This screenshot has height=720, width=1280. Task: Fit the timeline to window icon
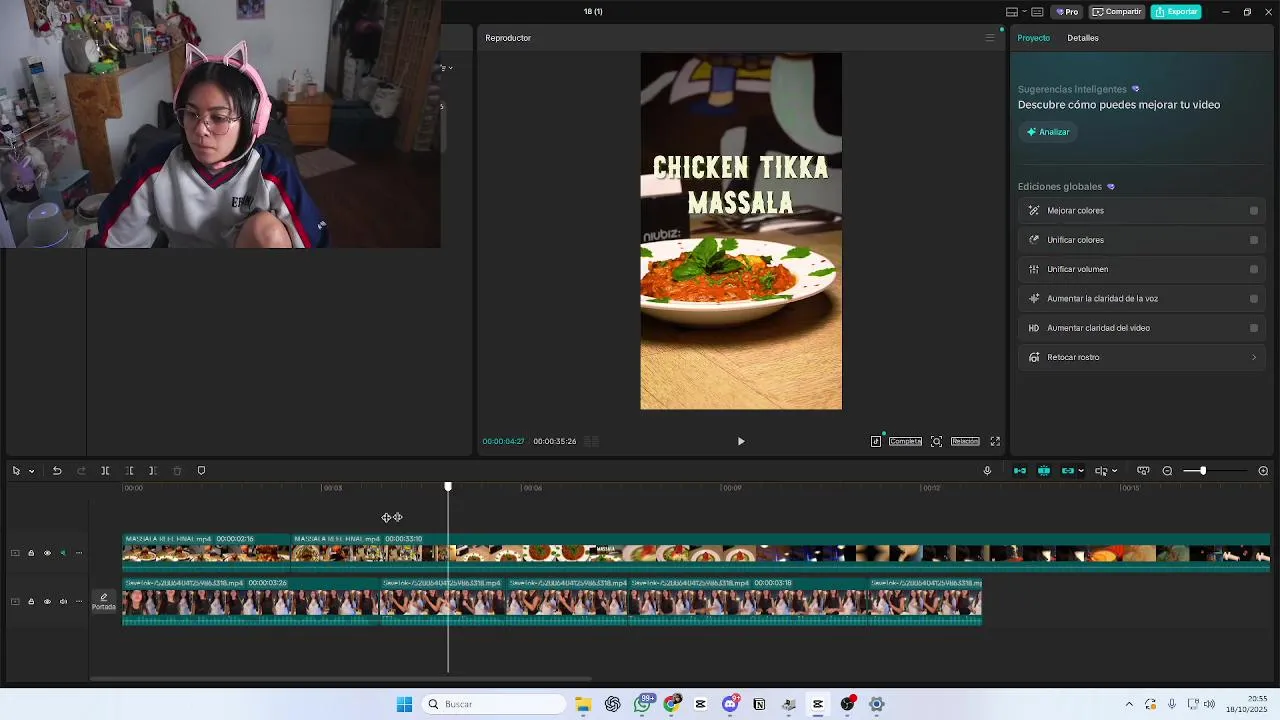pos(1143,471)
